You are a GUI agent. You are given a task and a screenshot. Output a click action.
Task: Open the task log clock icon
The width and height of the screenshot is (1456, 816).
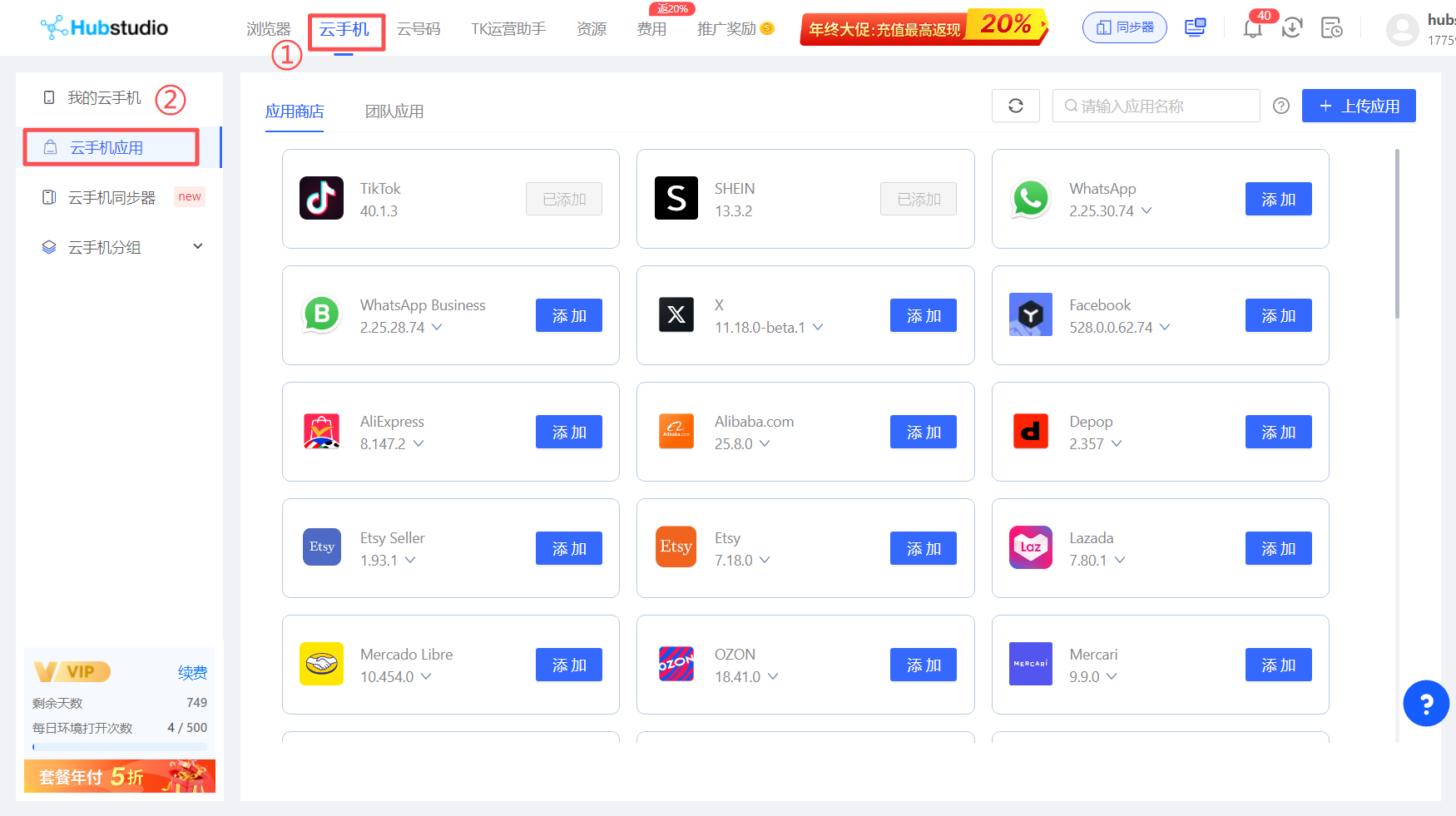click(1332, 27)
